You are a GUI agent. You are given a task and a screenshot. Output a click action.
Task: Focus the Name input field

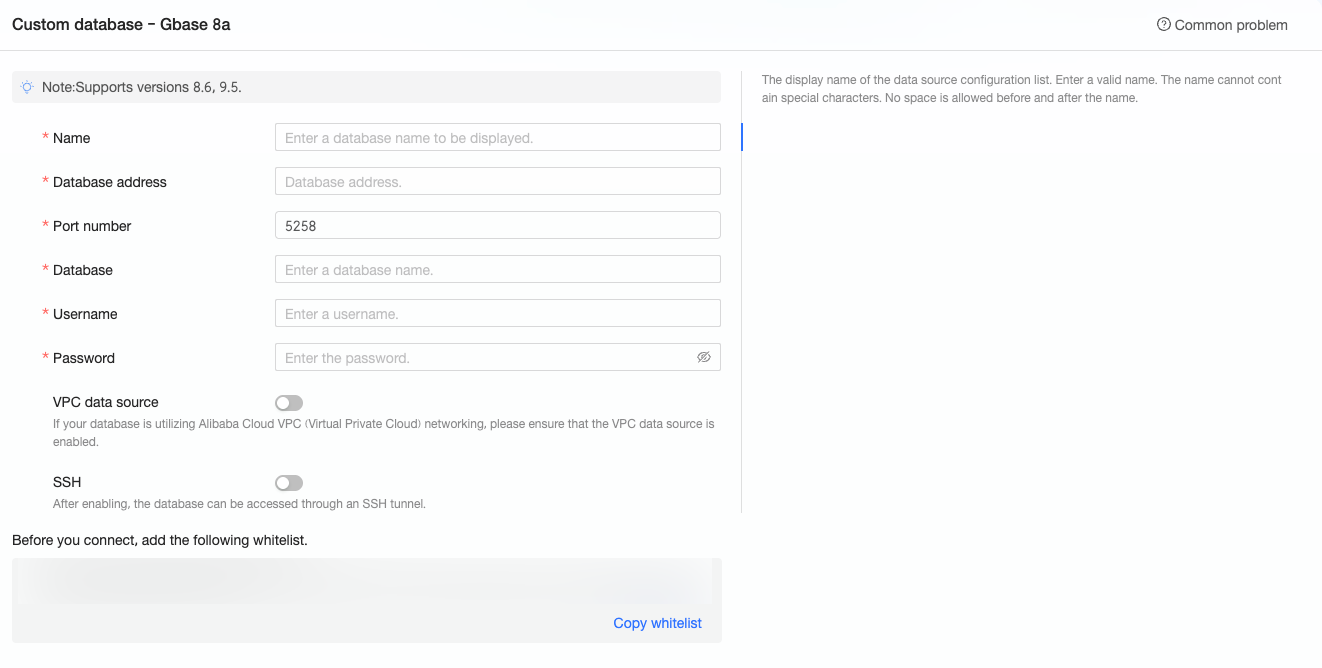[x=497, y=138]
